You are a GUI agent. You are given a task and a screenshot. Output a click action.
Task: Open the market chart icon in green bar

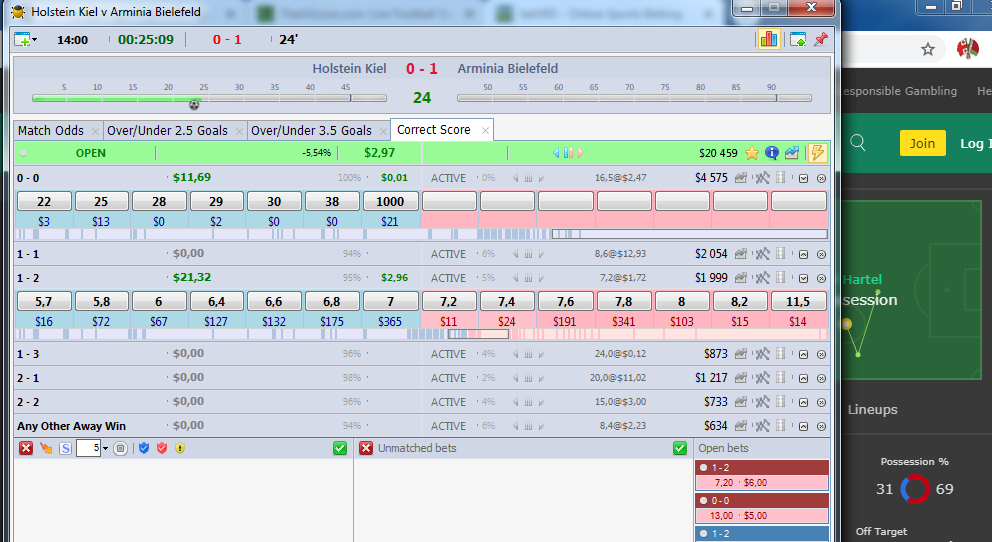791,152
